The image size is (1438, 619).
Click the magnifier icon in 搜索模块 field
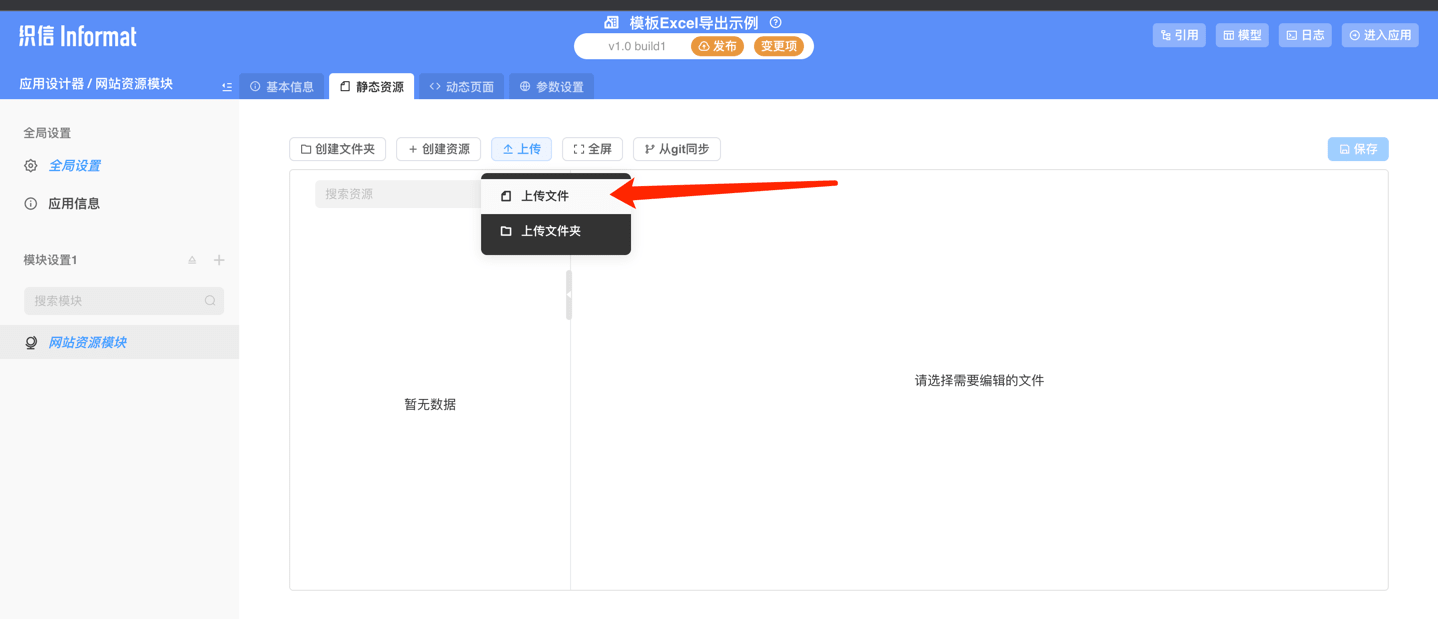[x=210, y=300]
